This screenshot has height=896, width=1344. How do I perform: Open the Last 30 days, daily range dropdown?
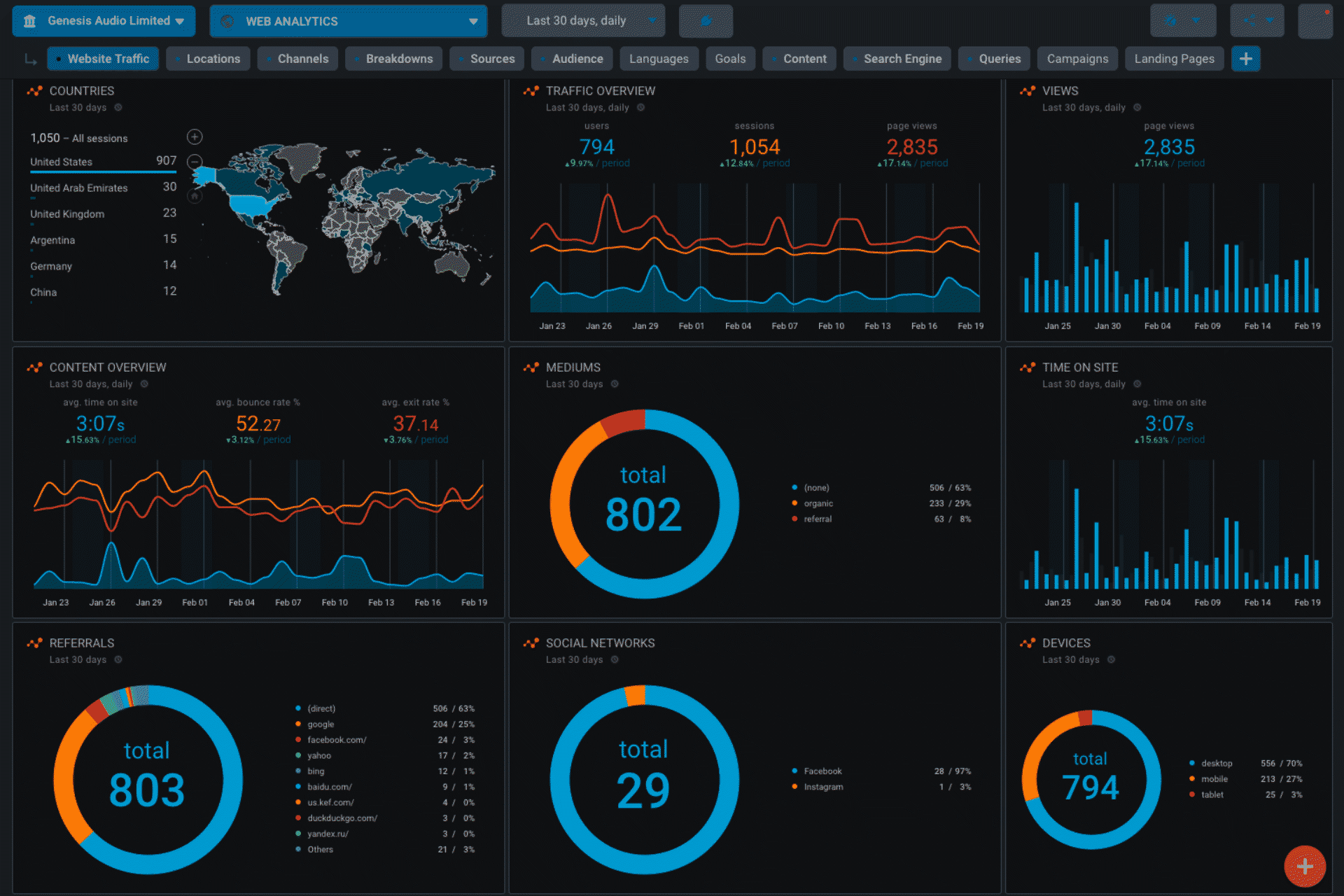[x=583, y=21]
